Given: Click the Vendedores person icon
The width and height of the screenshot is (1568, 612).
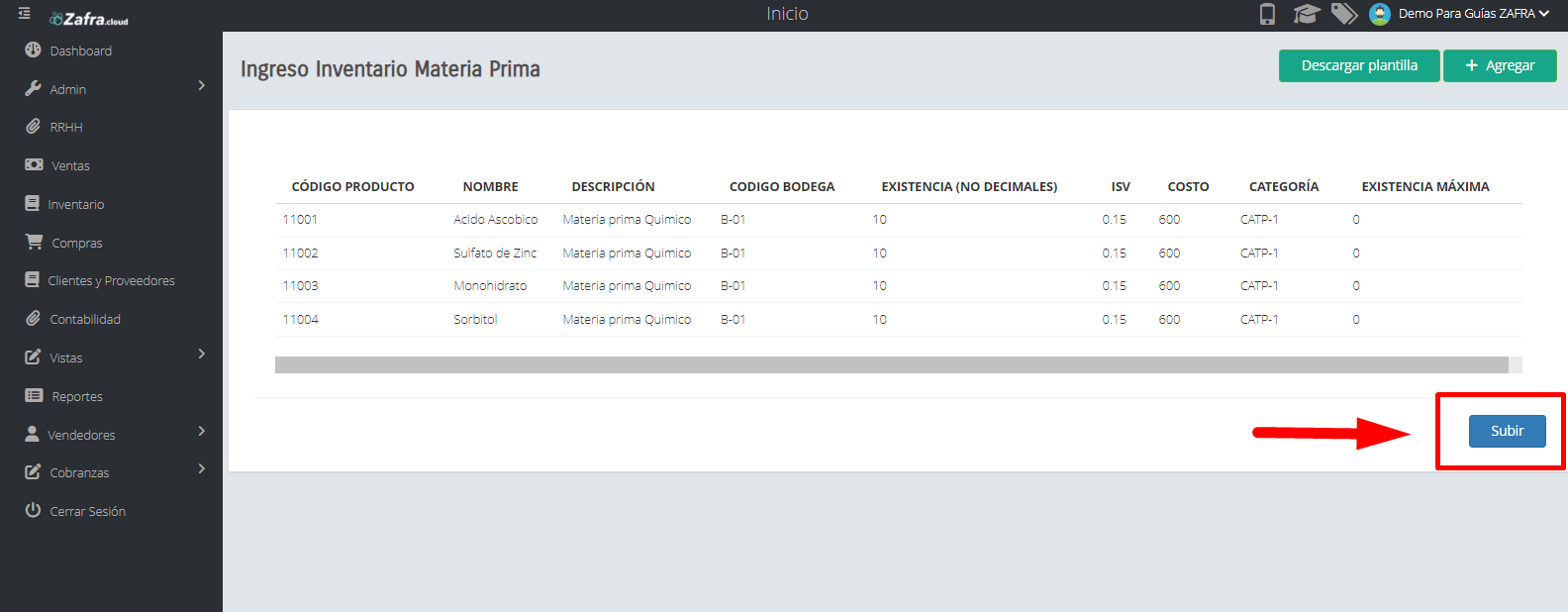Looking at the screenshot, I should pyautogui.click(x=32, y=434).
